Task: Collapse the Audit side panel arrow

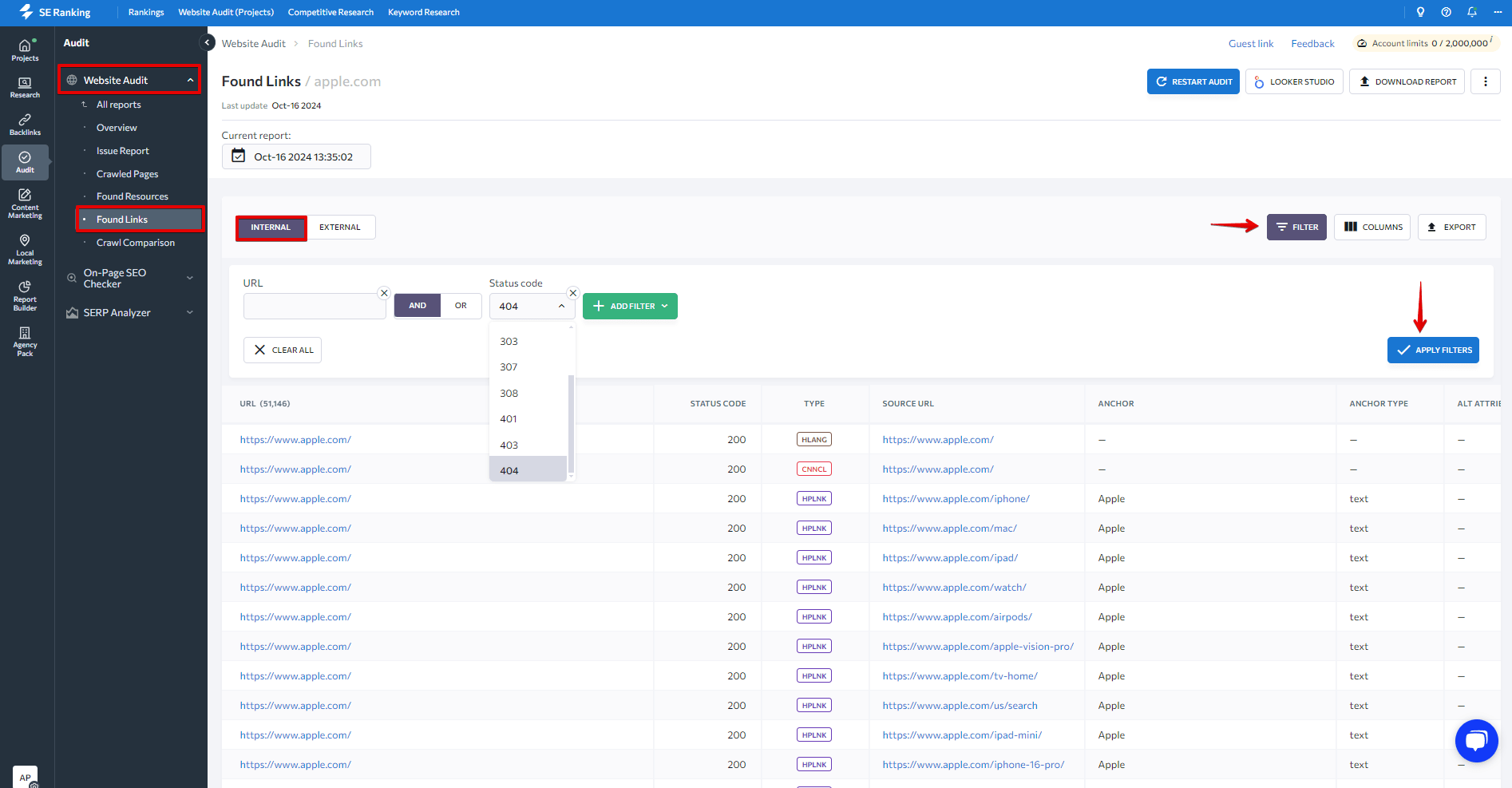Action: pyautogui.click(x=208, y=42)
